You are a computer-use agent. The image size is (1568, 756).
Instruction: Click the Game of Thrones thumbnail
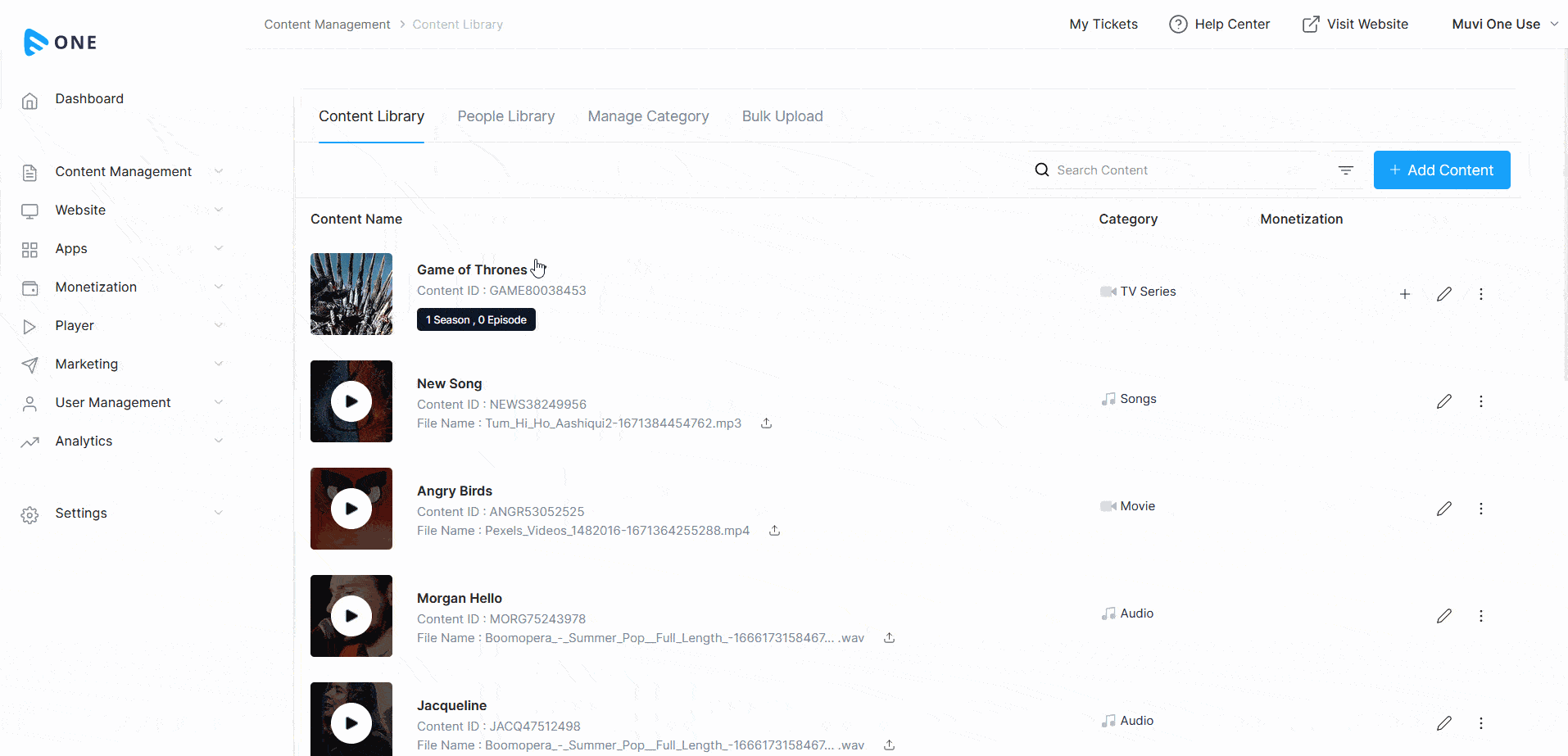tap(351, 294)
